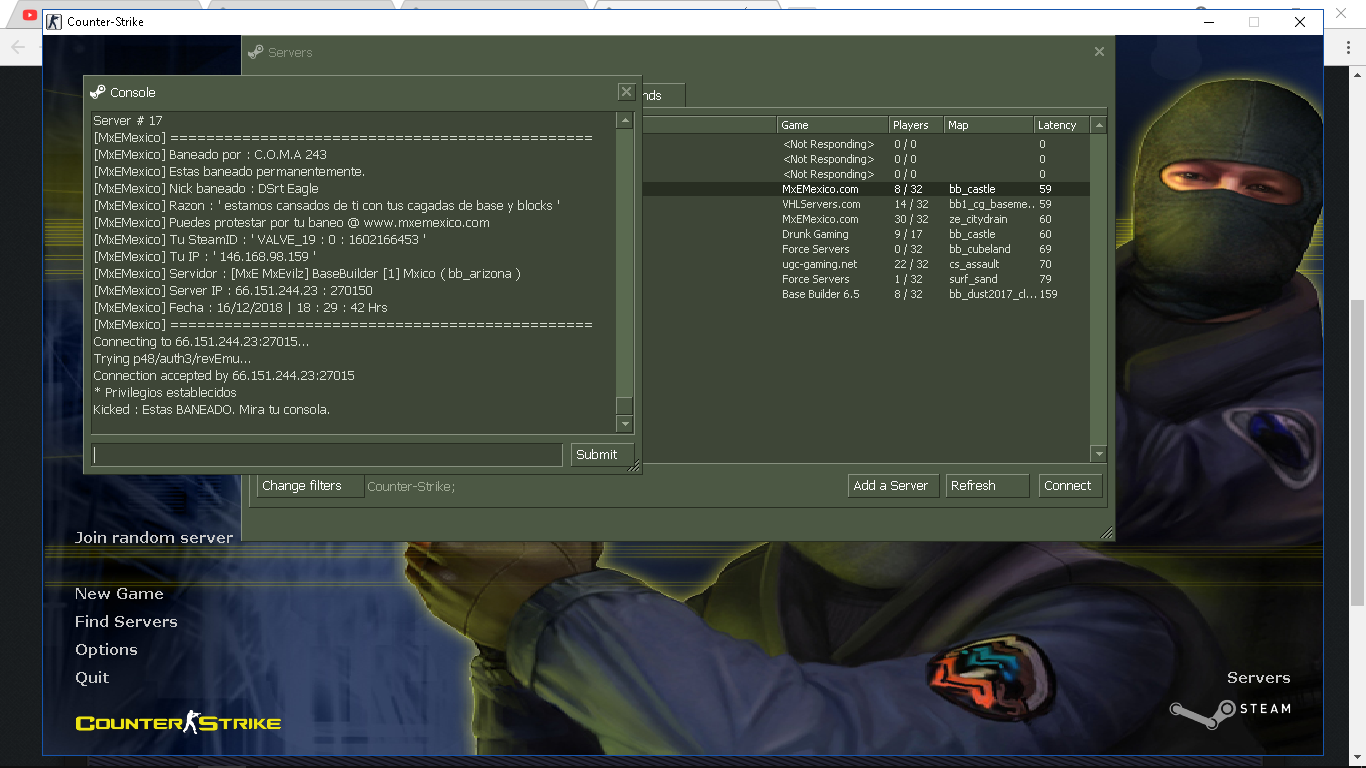Close the Console window

626,92
